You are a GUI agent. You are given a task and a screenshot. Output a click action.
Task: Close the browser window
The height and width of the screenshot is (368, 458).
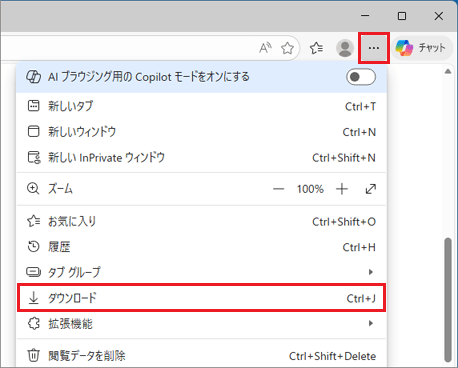click(x=439, y=16)
